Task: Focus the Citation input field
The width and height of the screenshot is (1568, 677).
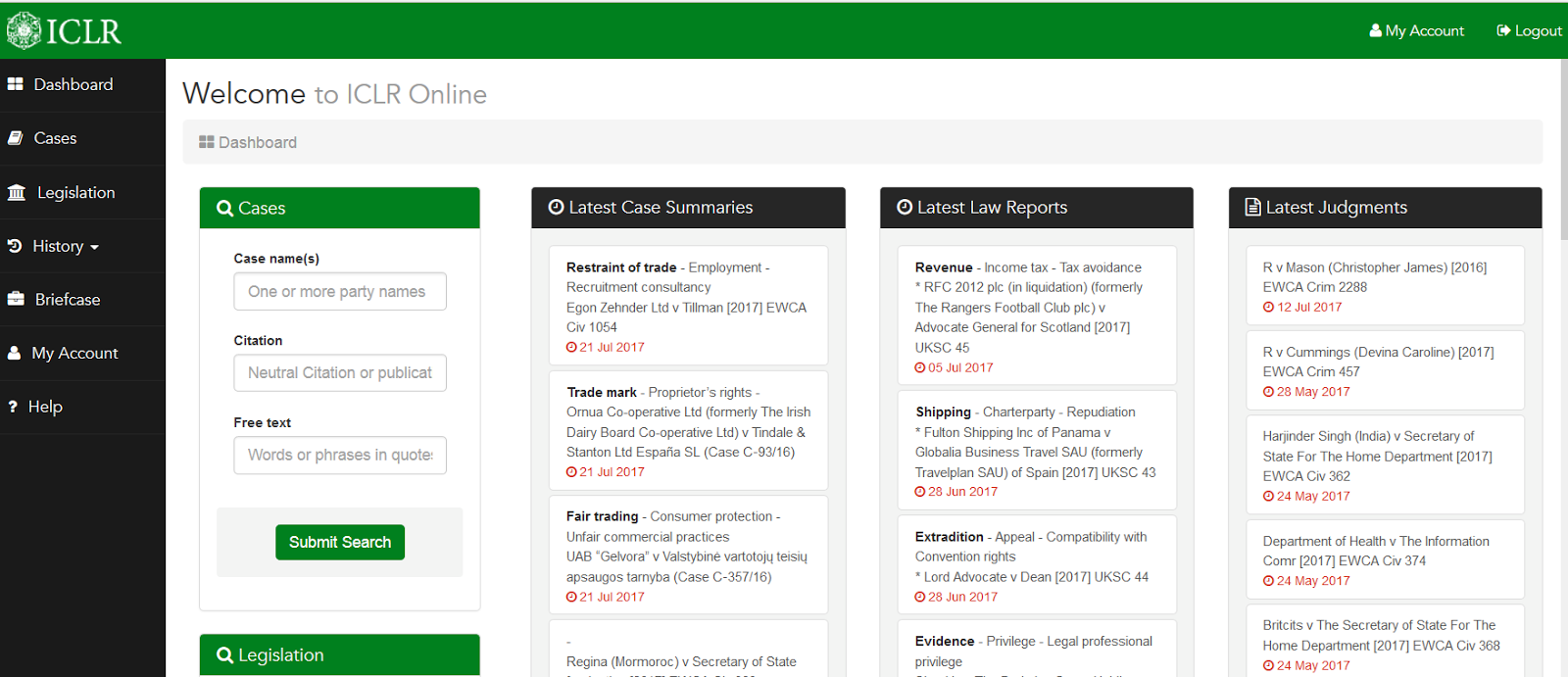Action: pyautogui.click(x=340, y=372)
